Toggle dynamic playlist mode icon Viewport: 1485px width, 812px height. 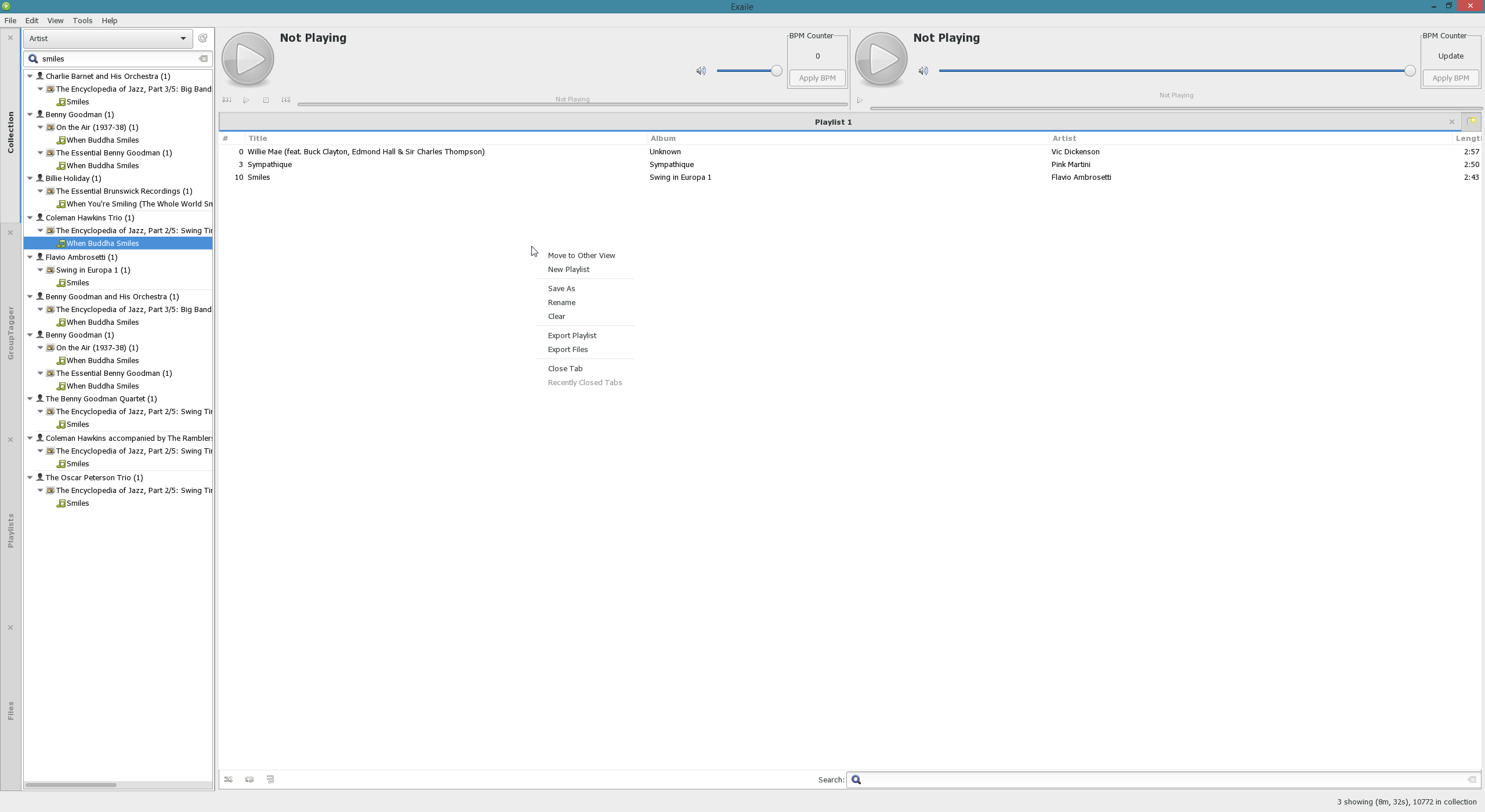pos(270,780)
